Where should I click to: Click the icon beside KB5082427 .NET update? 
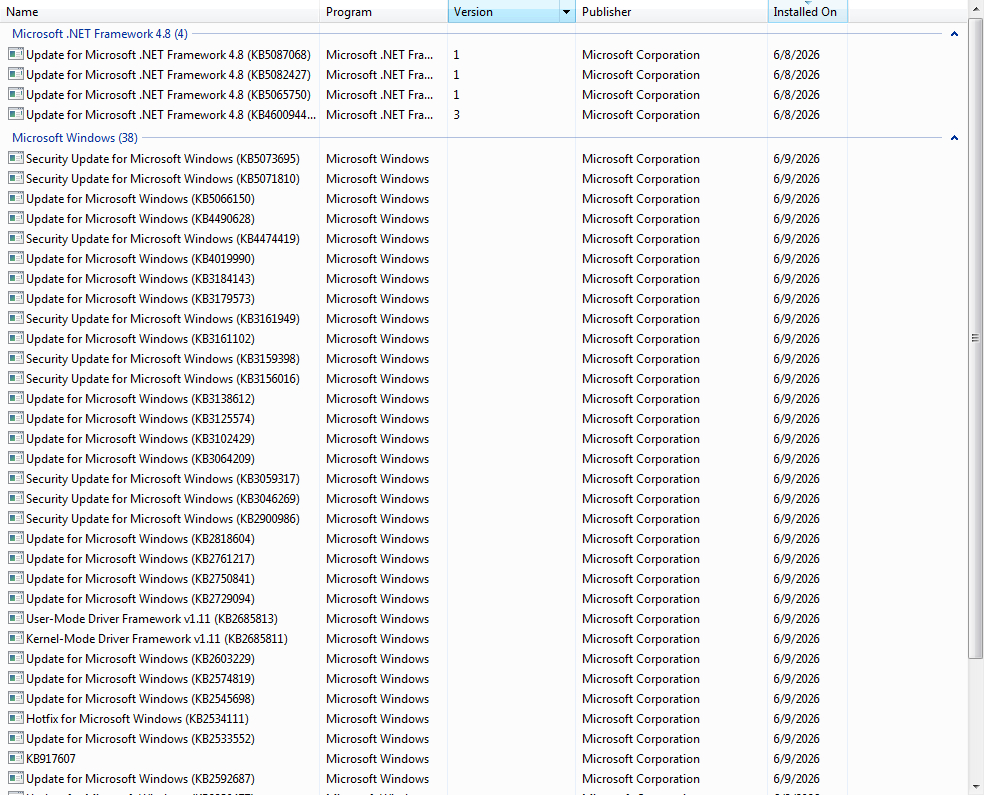[16, 75]
